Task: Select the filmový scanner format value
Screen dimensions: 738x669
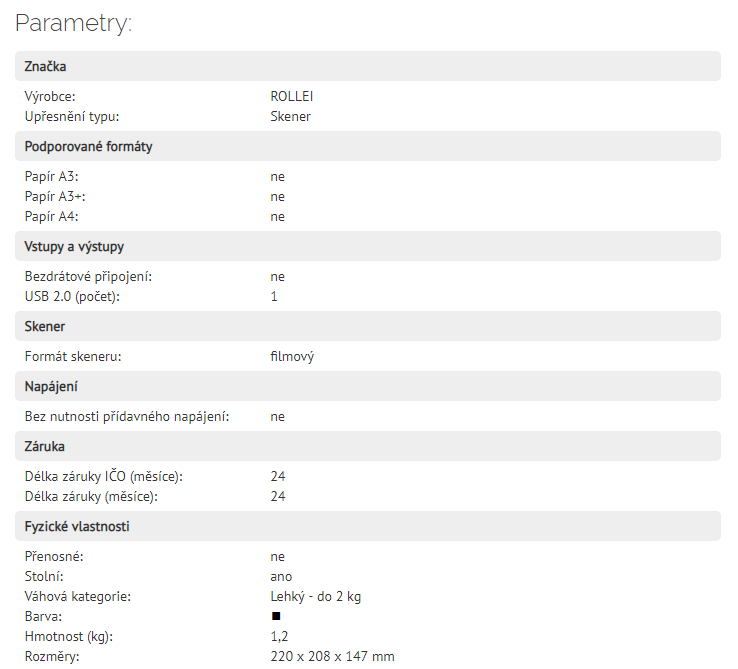Action: pyautogui.click(x=292, y=356)
